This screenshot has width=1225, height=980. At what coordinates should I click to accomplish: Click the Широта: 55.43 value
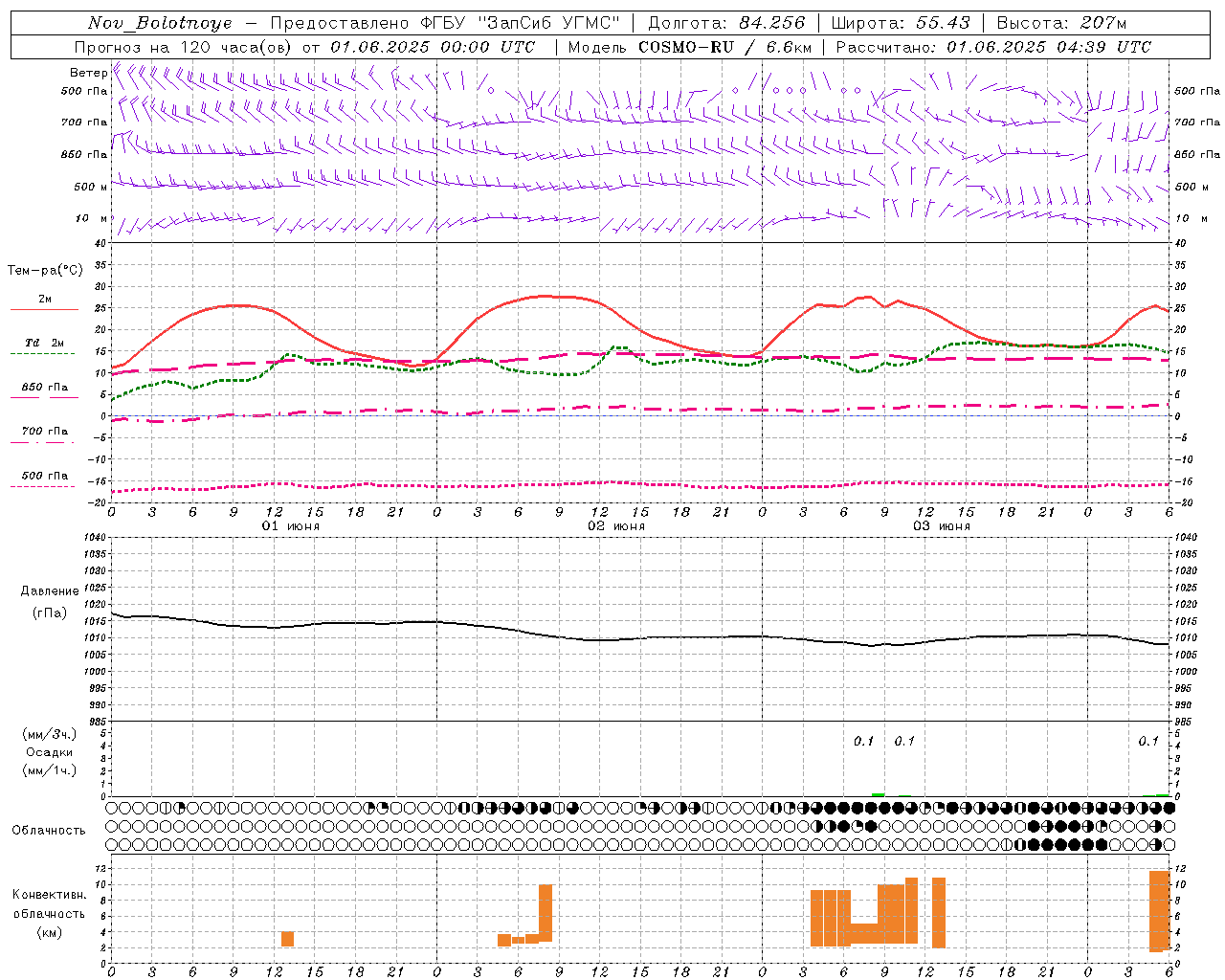point(901,23)
